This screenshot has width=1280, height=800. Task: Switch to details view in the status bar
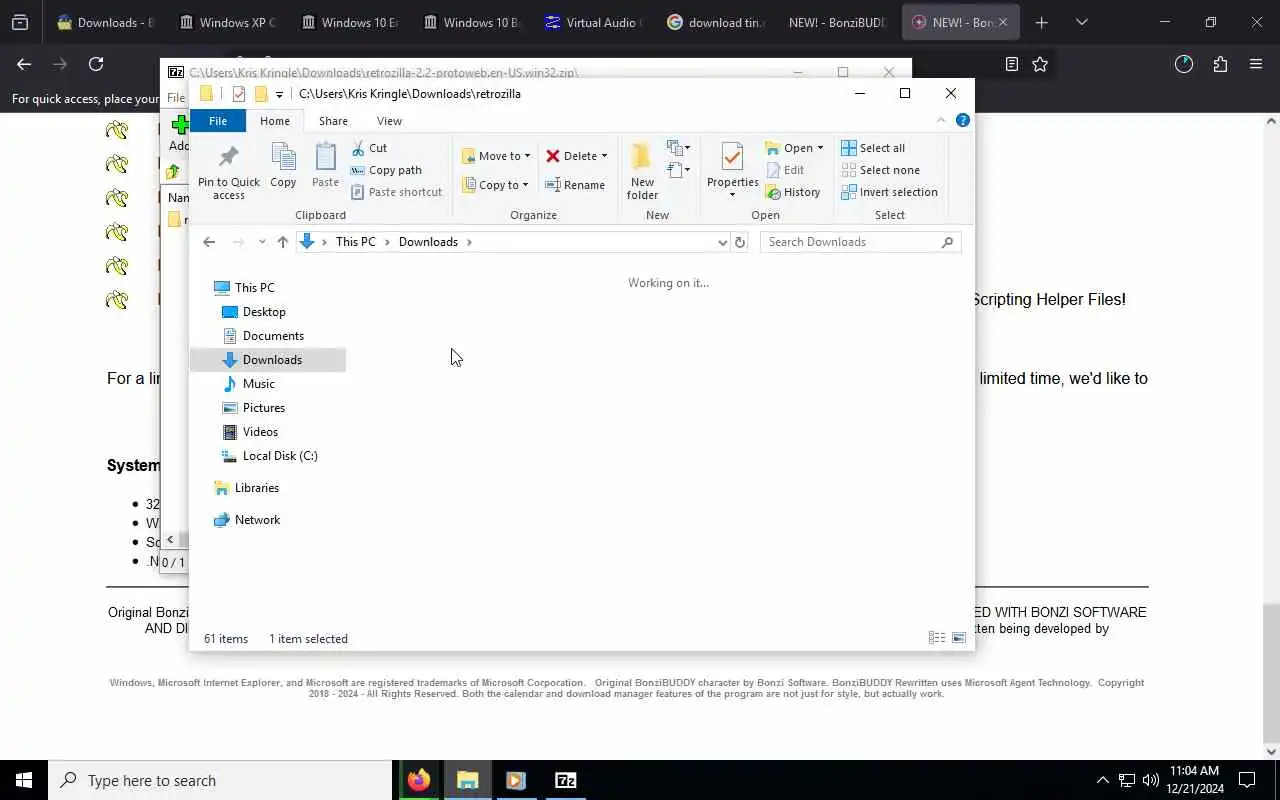tap(937, 638)
